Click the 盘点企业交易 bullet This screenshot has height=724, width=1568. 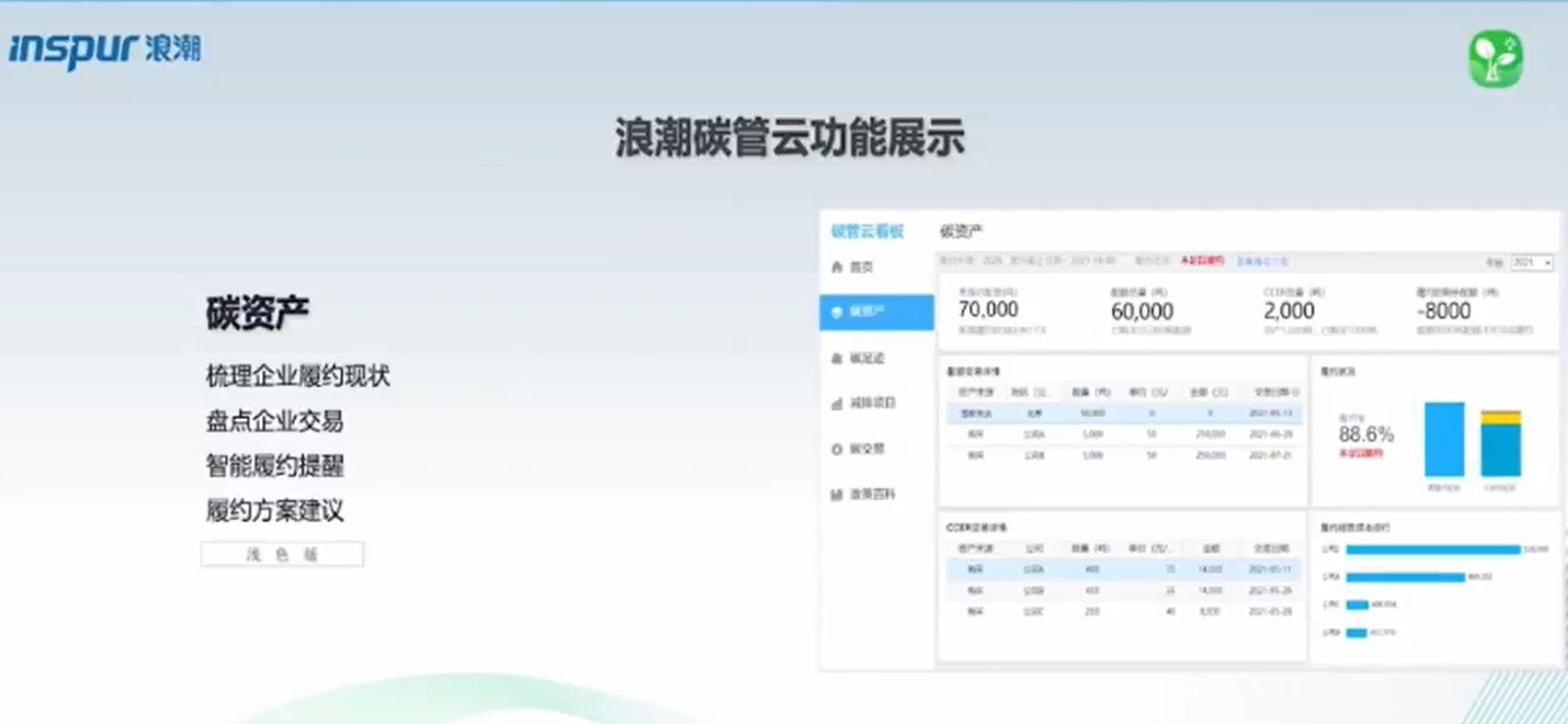point(274,421)
